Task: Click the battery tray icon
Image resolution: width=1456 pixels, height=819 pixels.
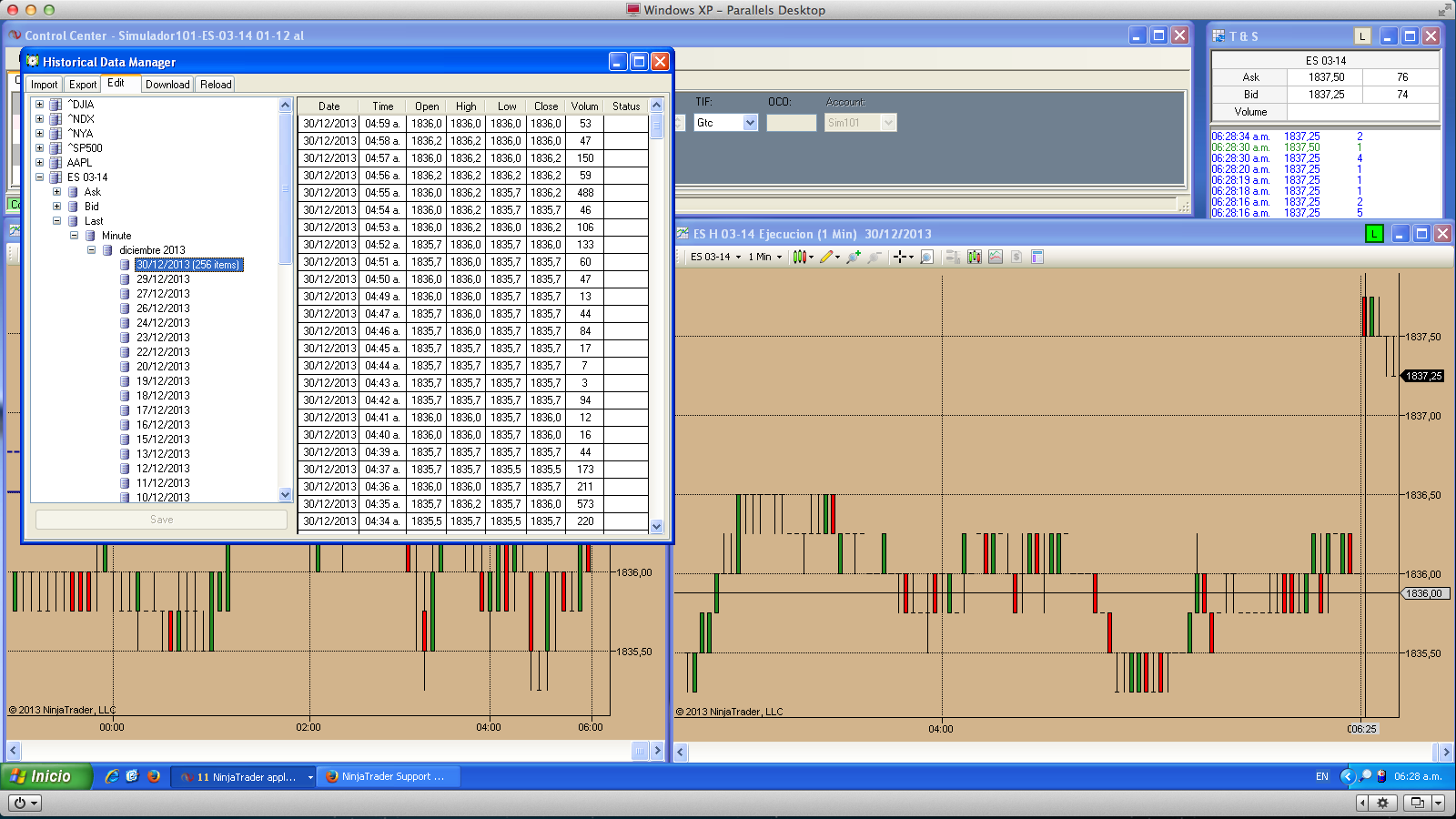Action: [1382, 776]
